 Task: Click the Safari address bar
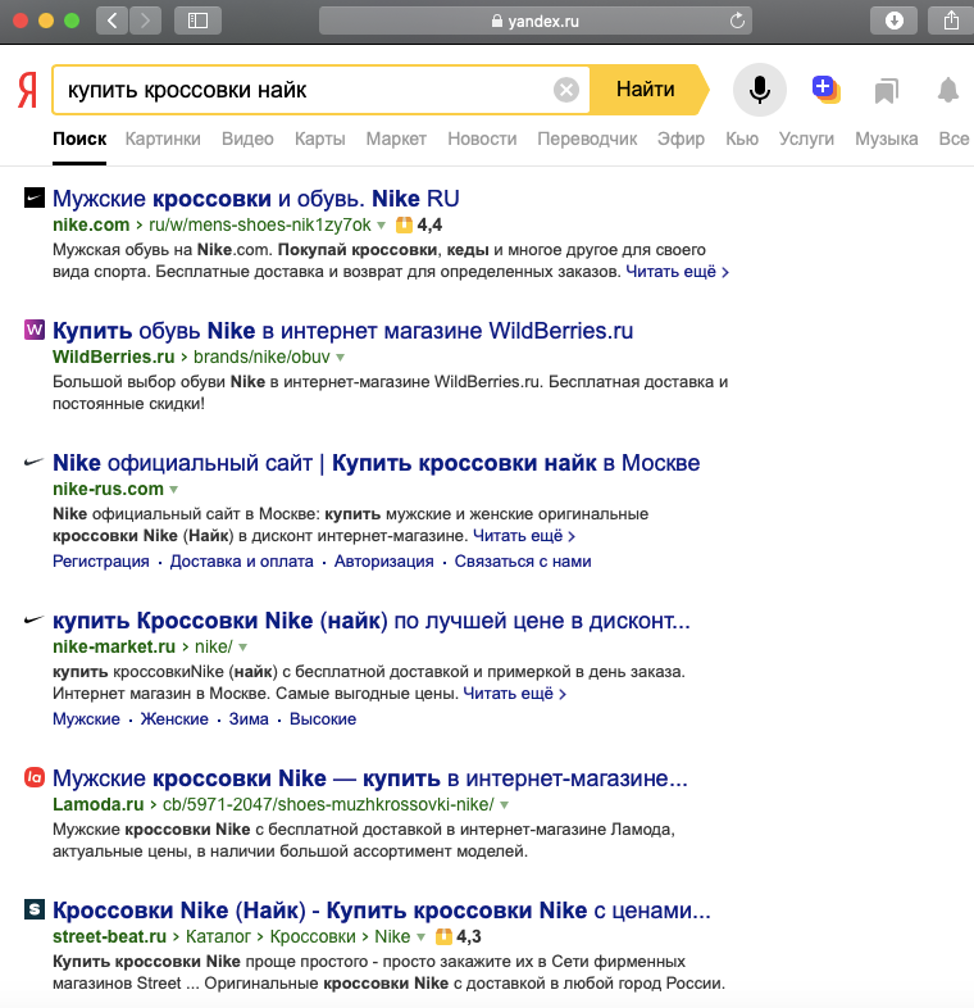tap(535, 21)
